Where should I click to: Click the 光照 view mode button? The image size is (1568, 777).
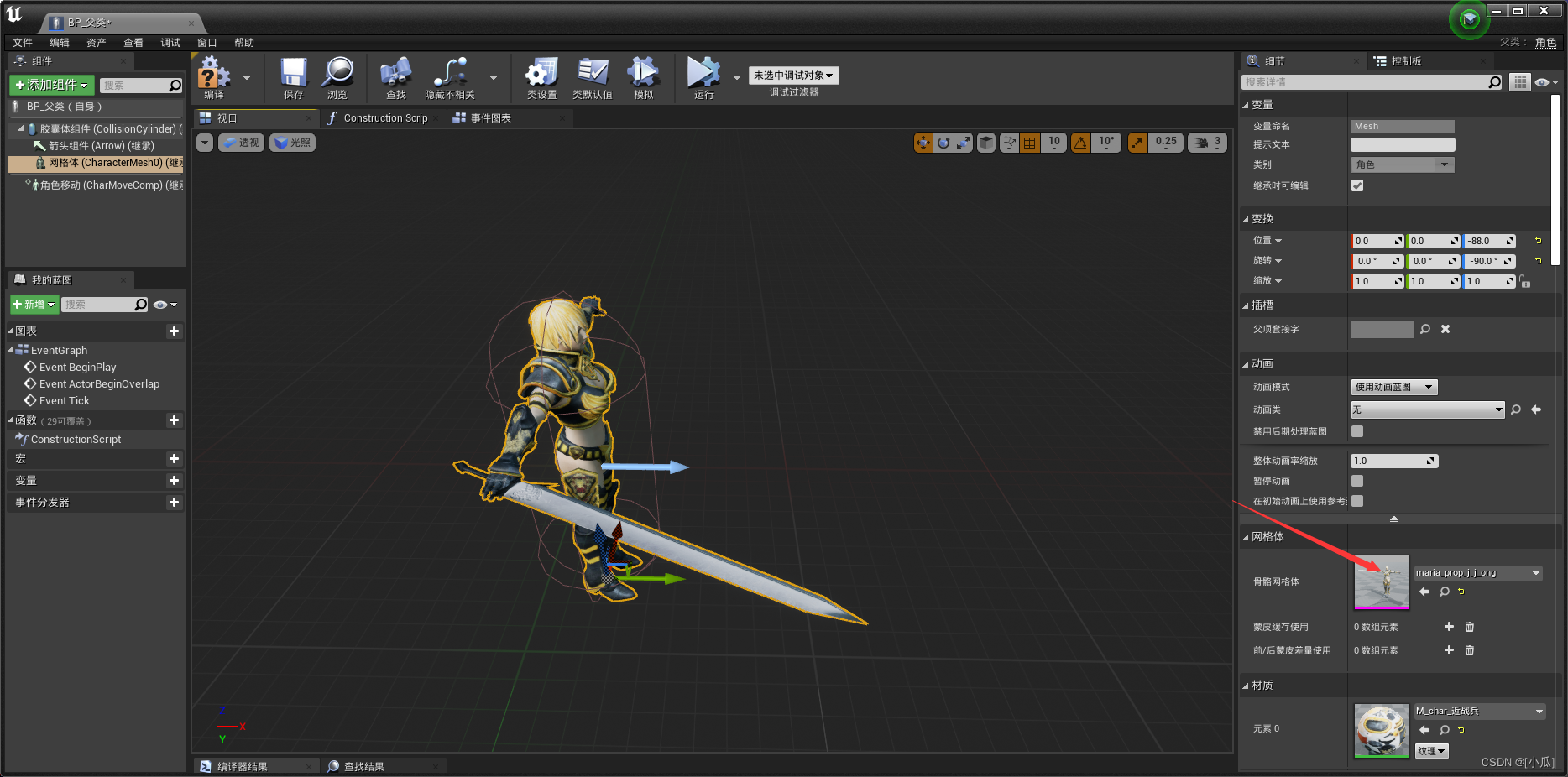coord(292,143)
